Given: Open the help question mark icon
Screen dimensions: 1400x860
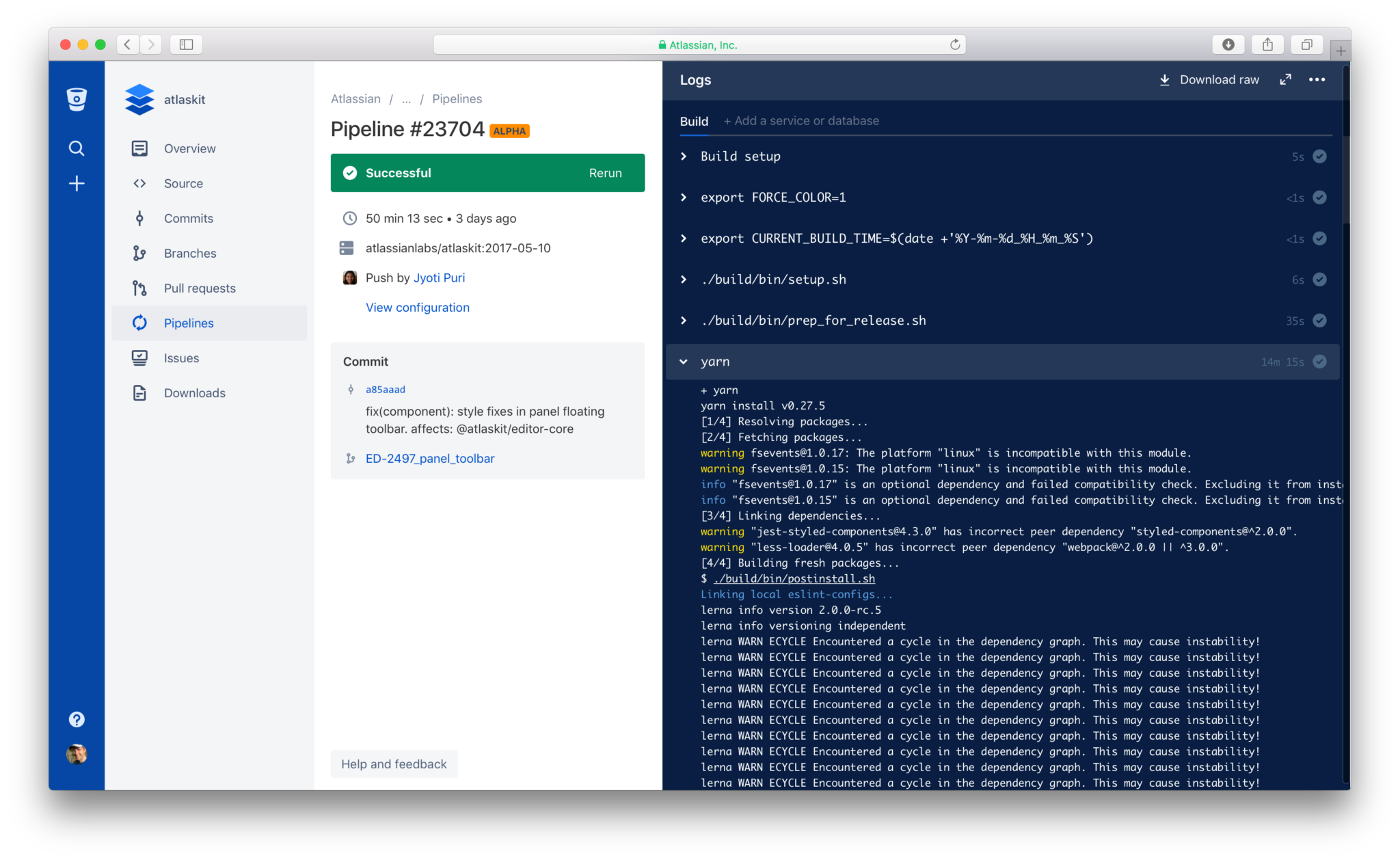Looking at the screenshot, I should (x=77, y=719).
